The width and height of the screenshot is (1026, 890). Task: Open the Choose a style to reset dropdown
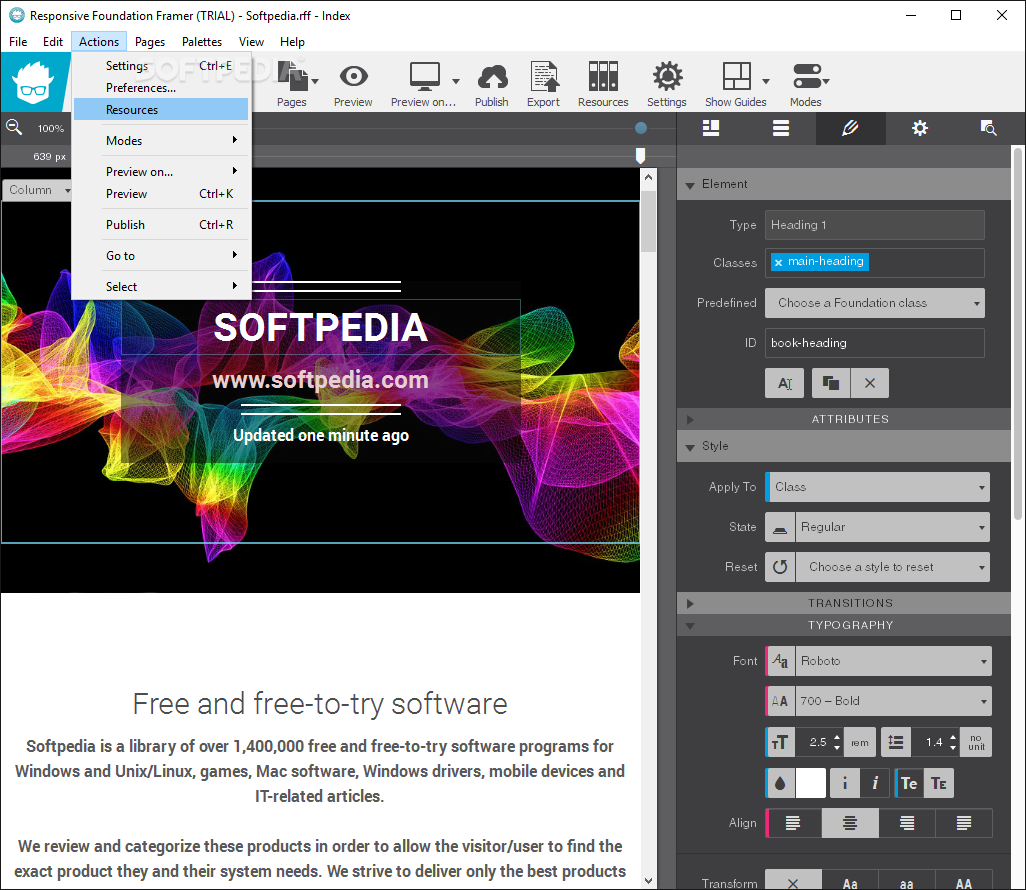click(893, 567)
